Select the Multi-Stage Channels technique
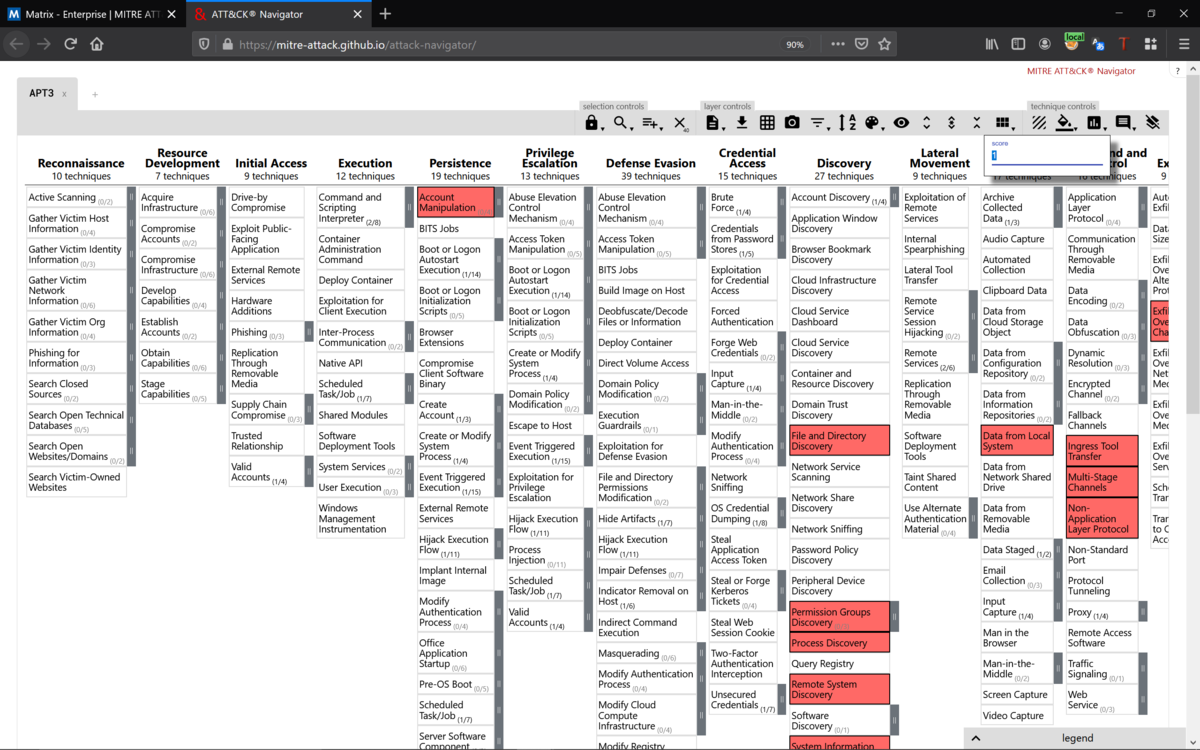The height and width of the screenshot is (750, 1200). 1102,482
